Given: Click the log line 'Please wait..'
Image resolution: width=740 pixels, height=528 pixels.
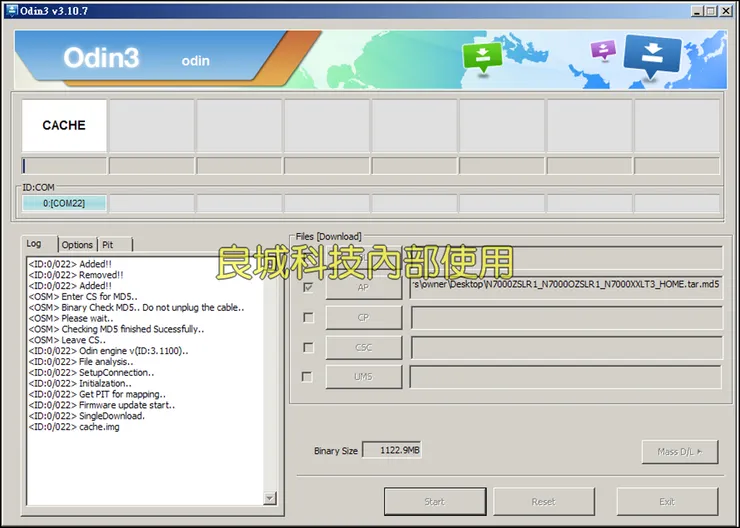Looking at the screenshot, I should 71,318.
